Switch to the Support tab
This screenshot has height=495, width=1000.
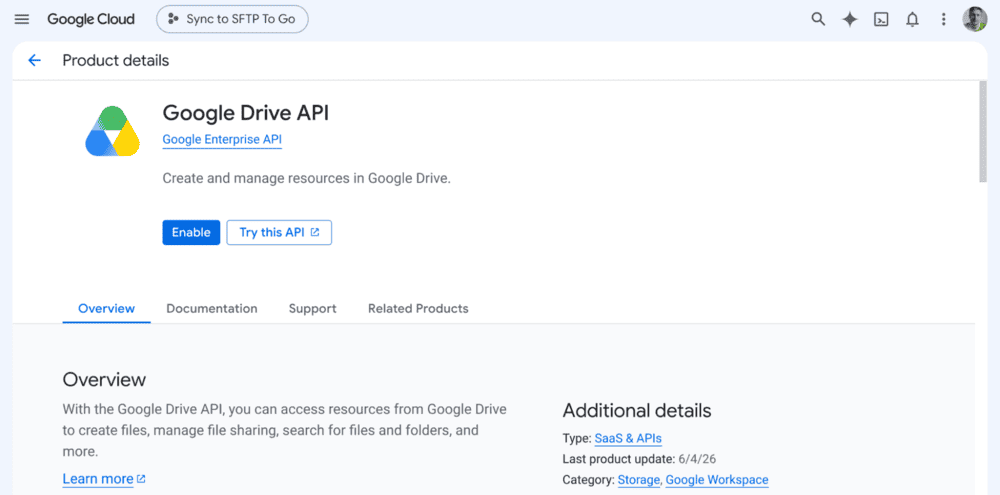[312, 309]
